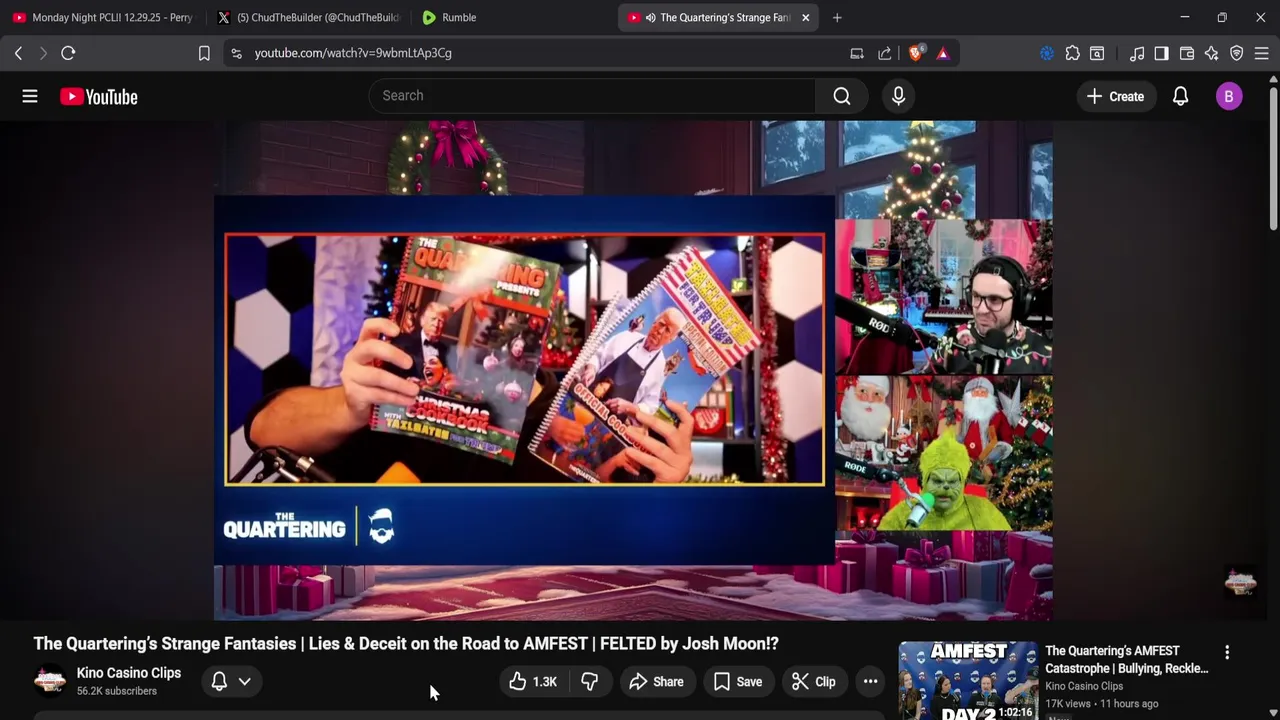Open a new browser tab with plus
The height and width of the screenshot is (720, 1280).
837,17
